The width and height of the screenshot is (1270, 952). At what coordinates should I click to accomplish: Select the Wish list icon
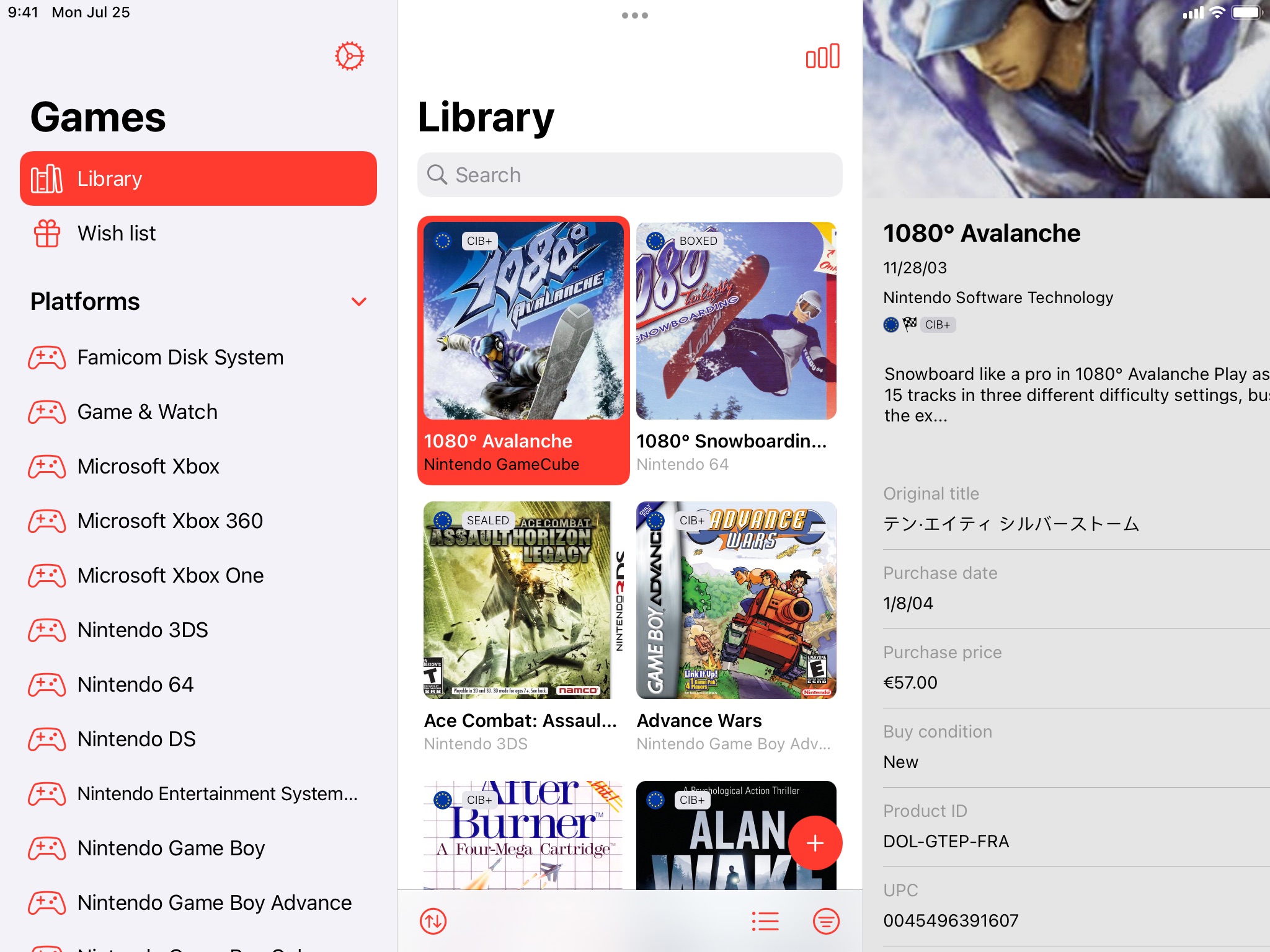pos(47,233)
